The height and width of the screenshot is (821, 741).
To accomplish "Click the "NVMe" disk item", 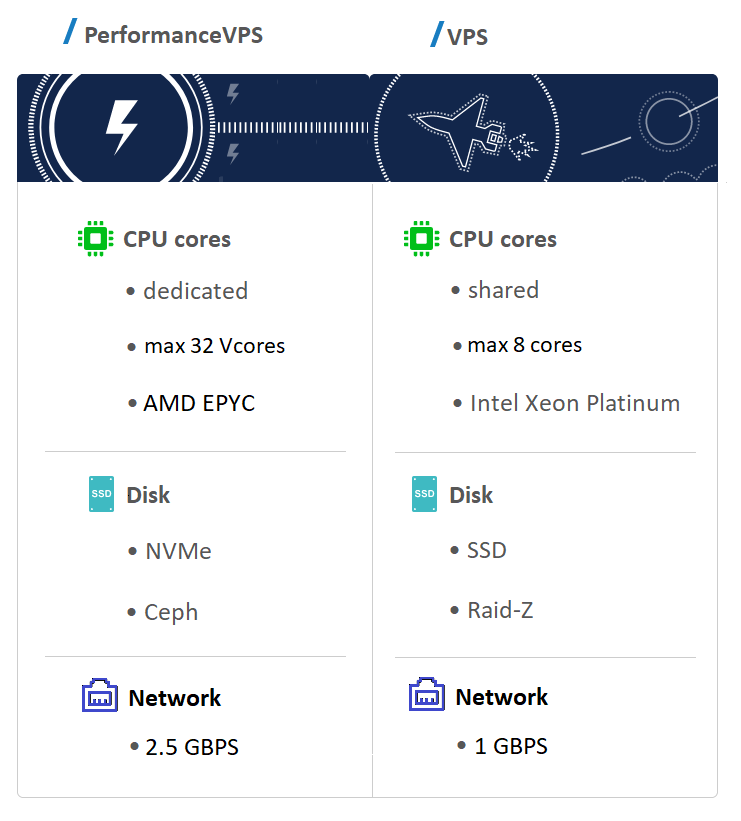I will tap(178, 551).
